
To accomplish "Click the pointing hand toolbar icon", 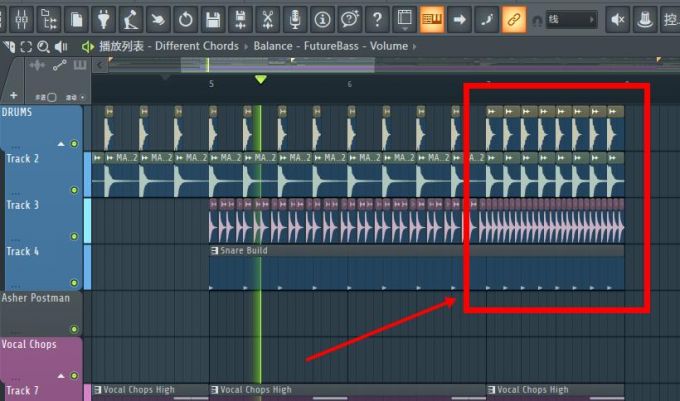I will tap(158, 20).
